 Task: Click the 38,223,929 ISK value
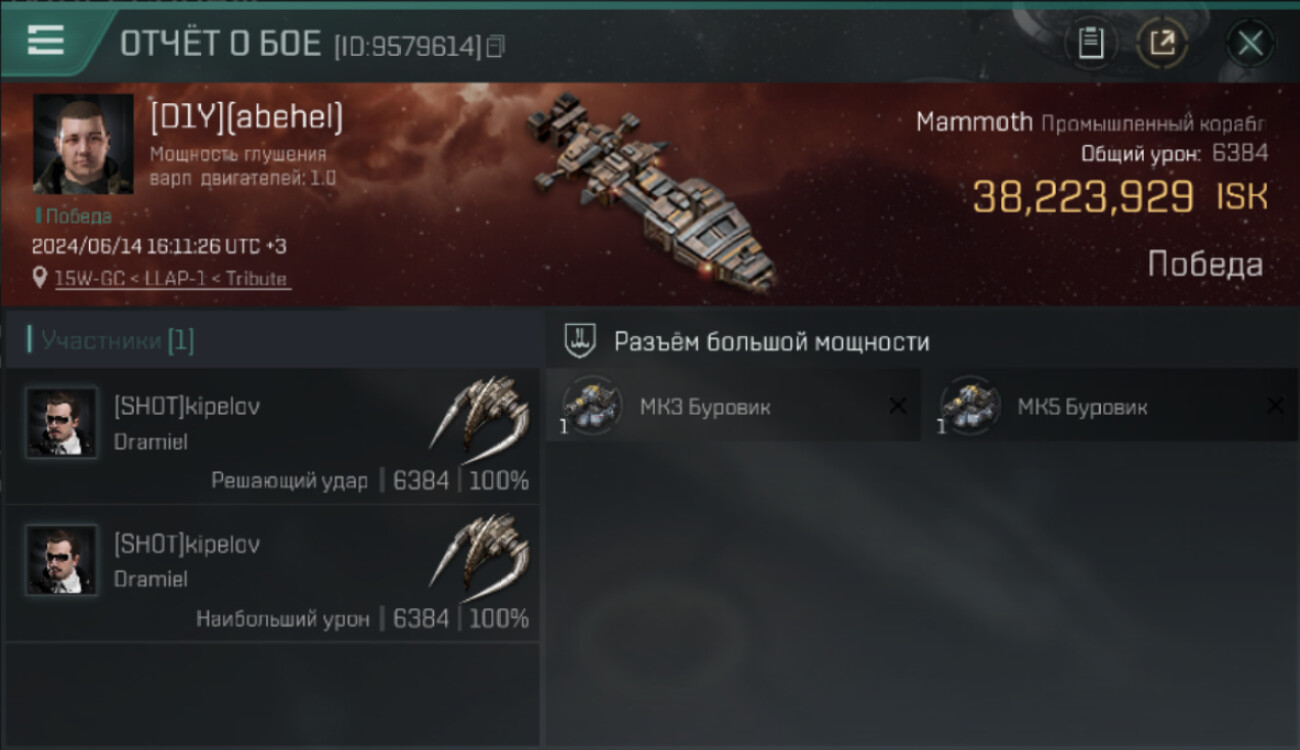coord(1120,197)
